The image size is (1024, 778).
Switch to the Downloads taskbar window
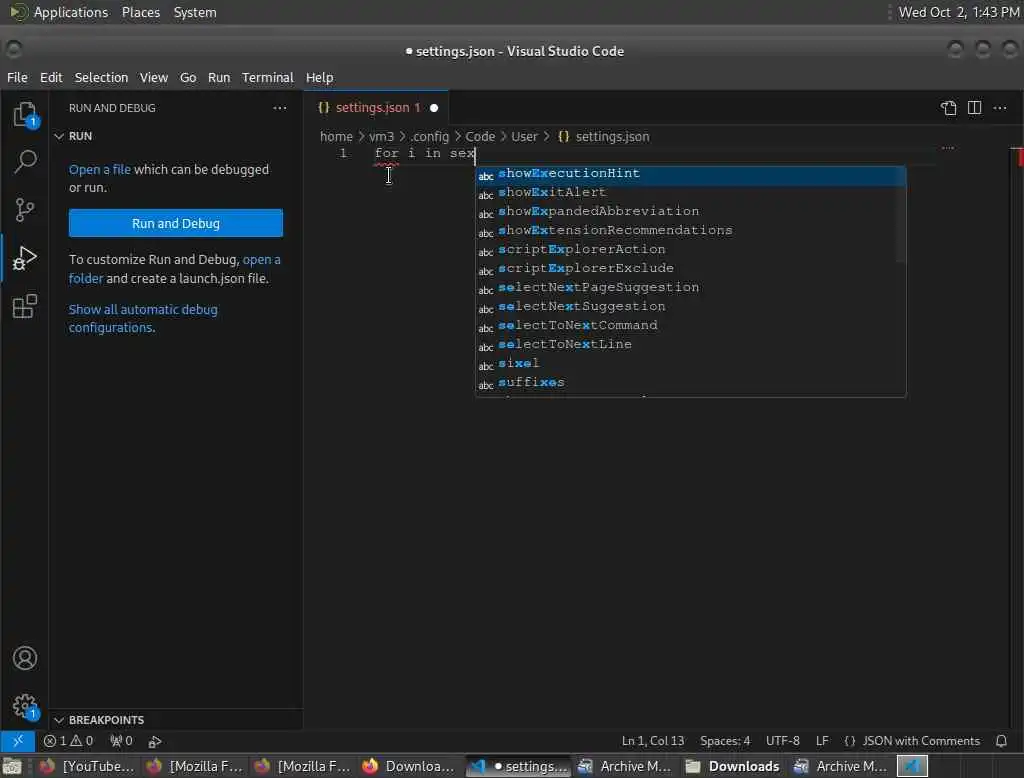coord(733,766)
